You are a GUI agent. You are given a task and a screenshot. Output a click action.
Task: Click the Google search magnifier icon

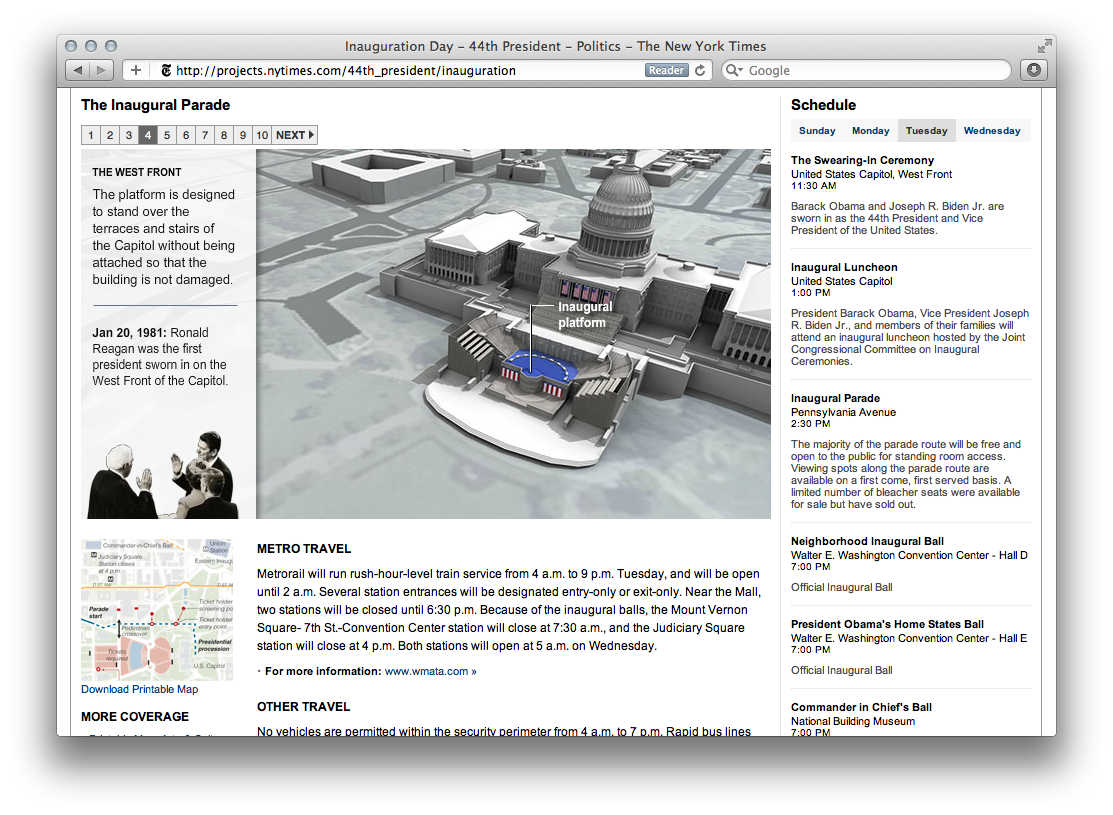point(734,71)
